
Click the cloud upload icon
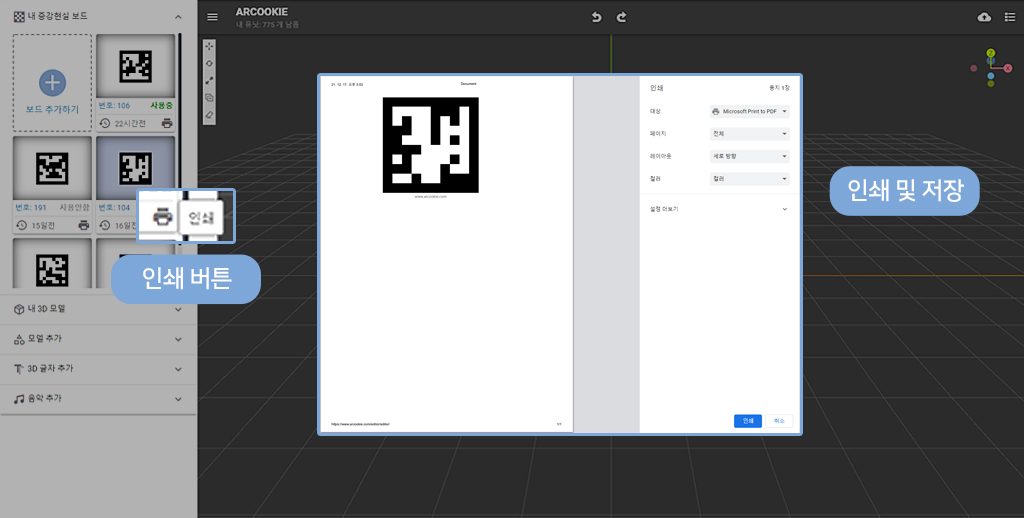(x=984, y=17)
